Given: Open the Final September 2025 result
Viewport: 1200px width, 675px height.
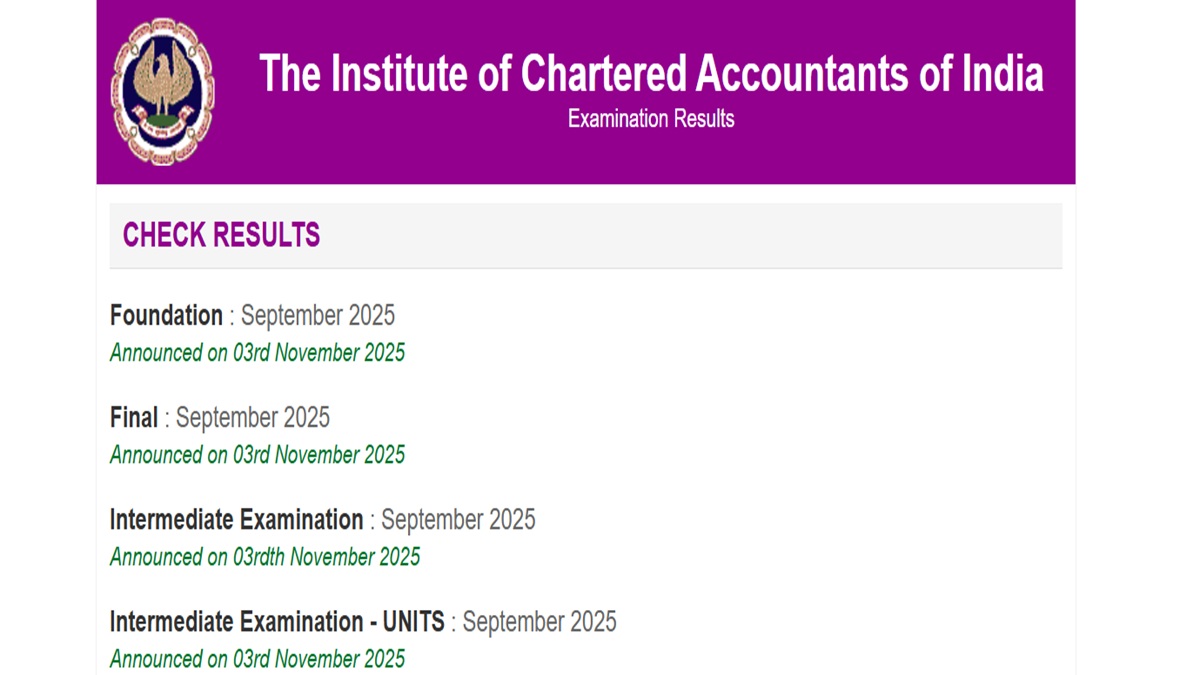Looking at the screenshot, I should [x=133, y=417].
